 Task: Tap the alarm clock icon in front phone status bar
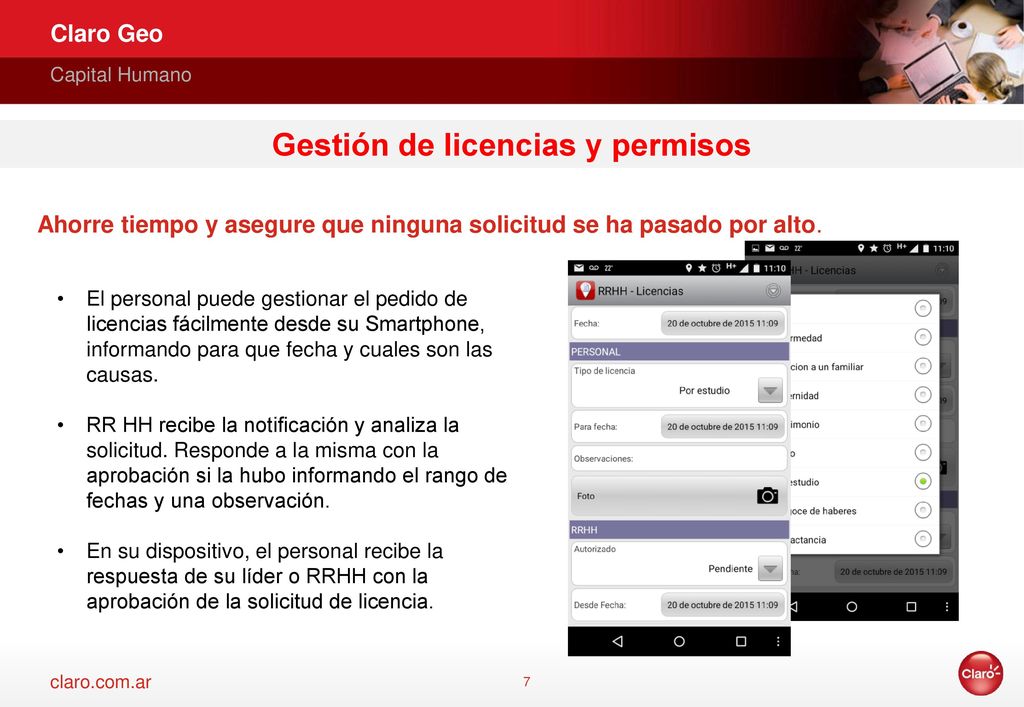click(716, 268)
